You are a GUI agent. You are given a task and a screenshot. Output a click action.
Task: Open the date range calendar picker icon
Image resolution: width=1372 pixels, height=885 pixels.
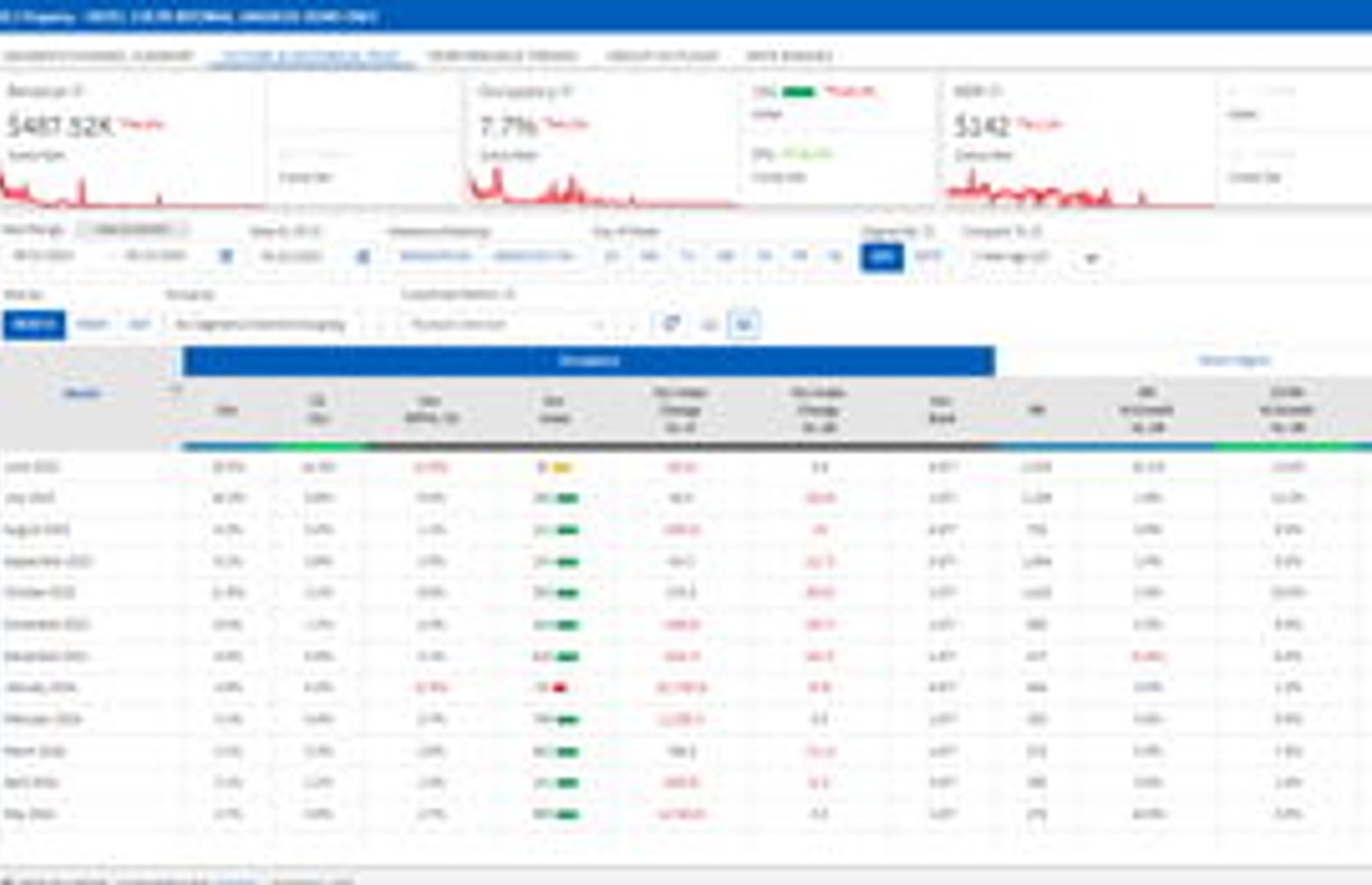coord(226,256)
